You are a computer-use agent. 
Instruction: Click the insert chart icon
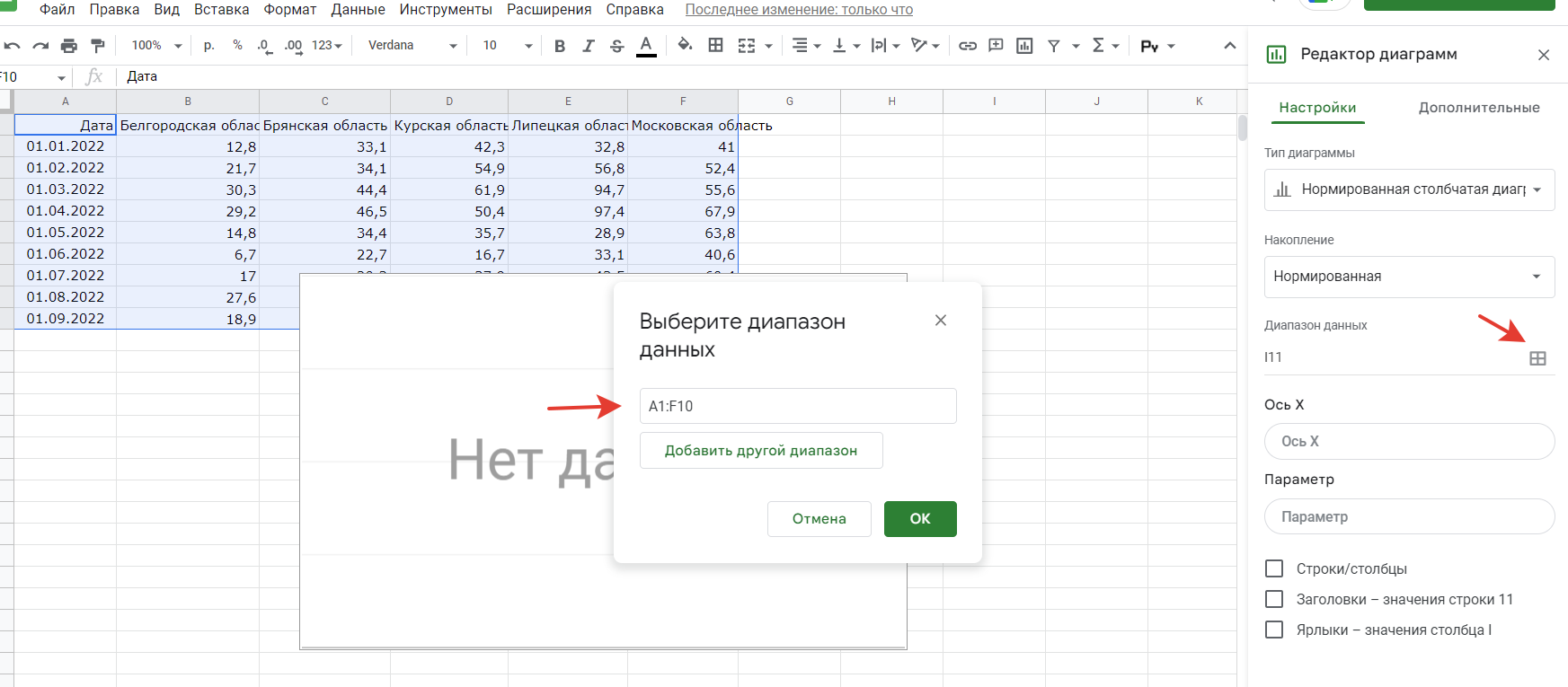pyautogui.click(x=1024, y=46)
